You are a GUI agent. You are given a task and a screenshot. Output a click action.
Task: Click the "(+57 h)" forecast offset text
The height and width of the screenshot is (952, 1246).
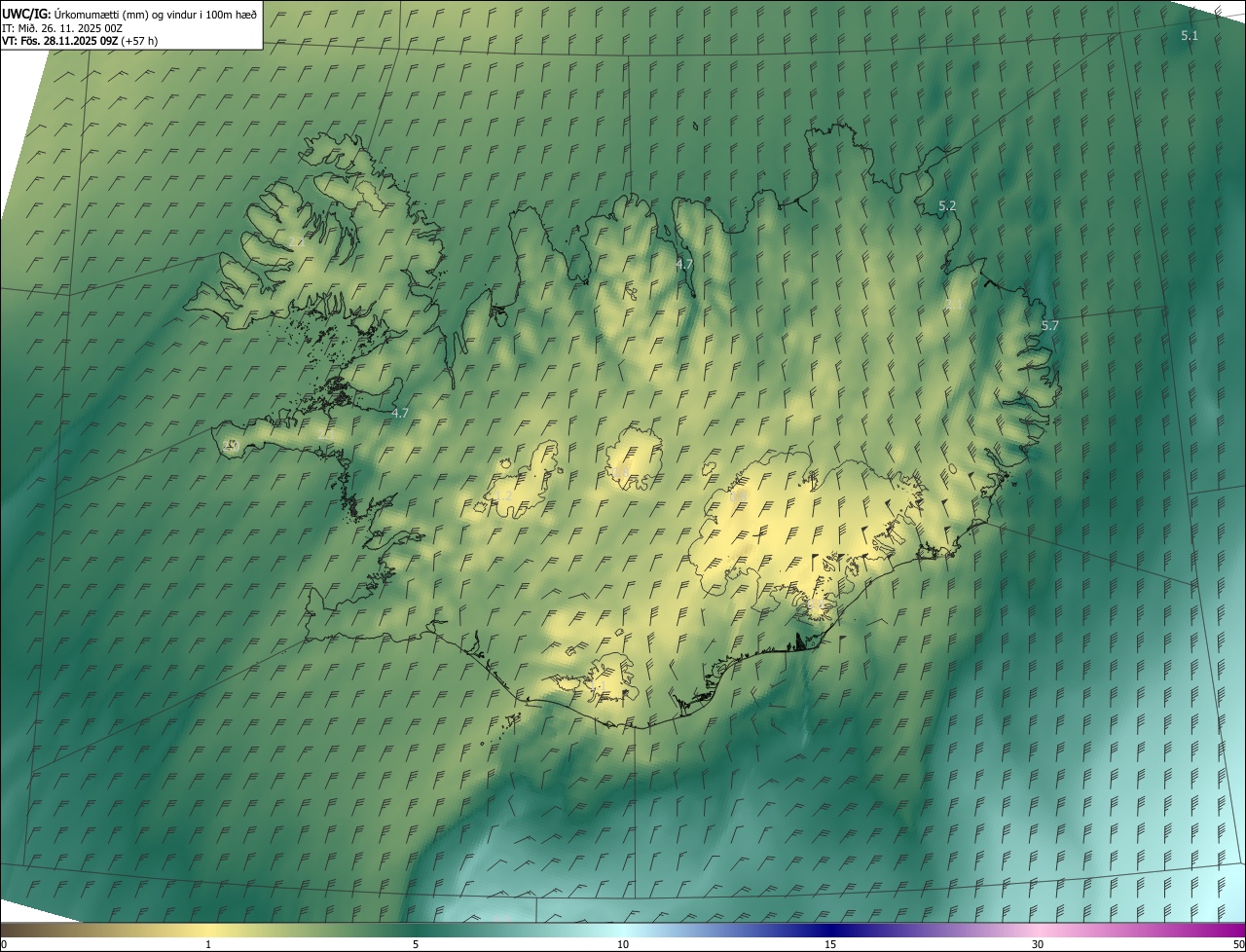(x=140, y=41)
